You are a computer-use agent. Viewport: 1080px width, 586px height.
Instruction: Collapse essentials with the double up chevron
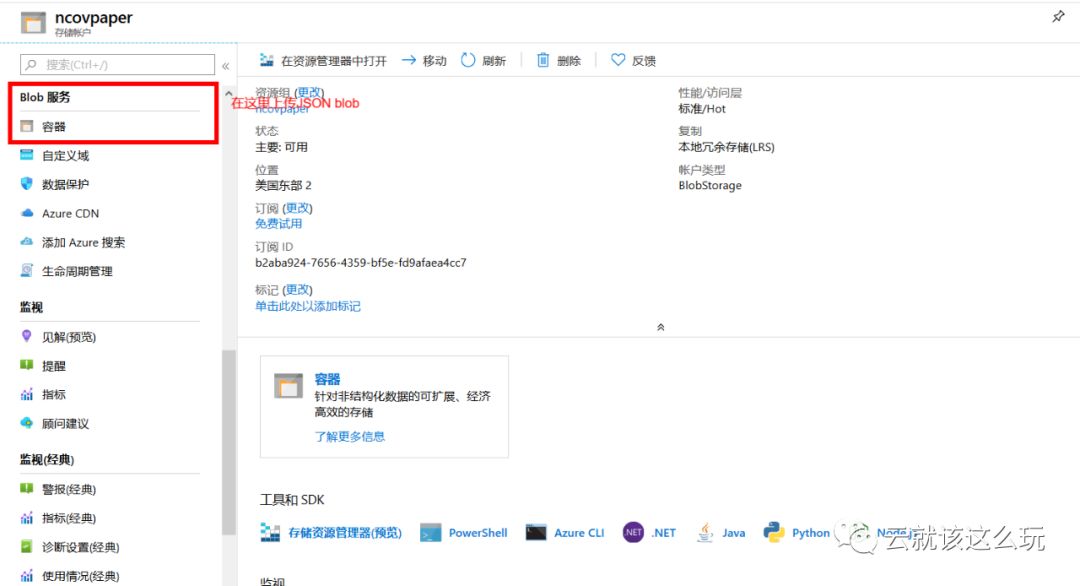(661, 327)
